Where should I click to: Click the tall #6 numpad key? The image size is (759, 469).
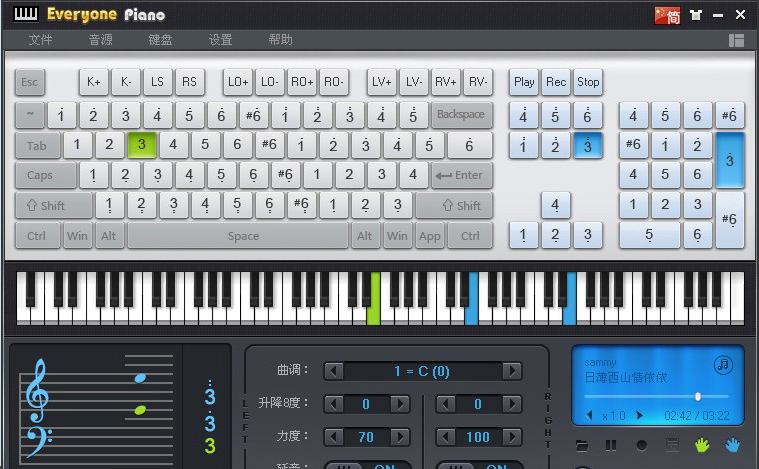[729, 220]
